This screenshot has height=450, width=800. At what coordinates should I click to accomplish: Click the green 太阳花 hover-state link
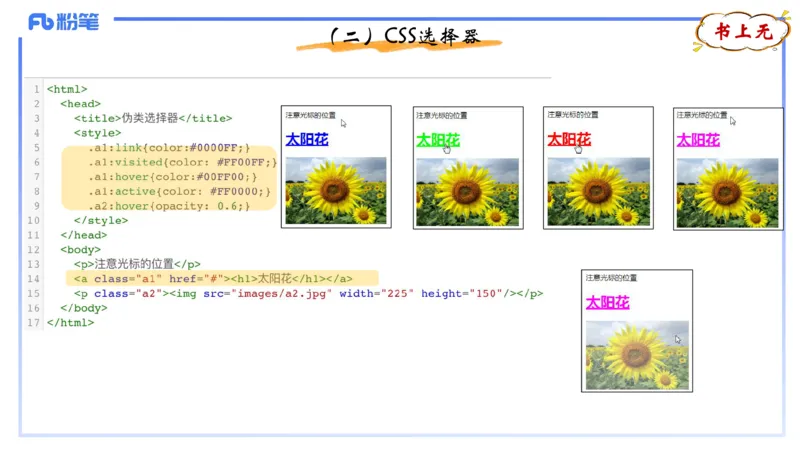[437, 140]
